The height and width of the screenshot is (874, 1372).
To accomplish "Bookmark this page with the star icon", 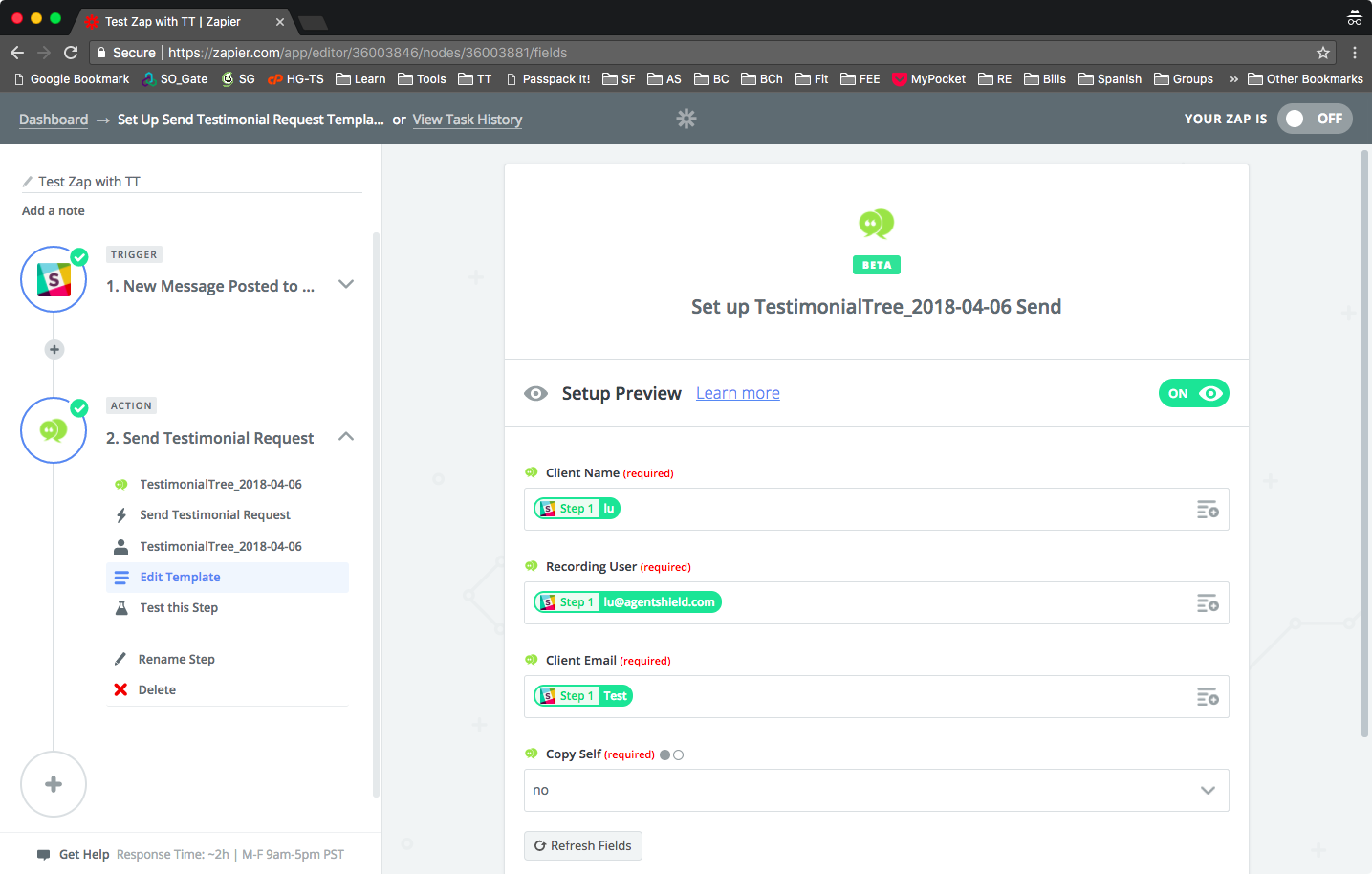I will pyautogui.click(x=1323, y=53).
